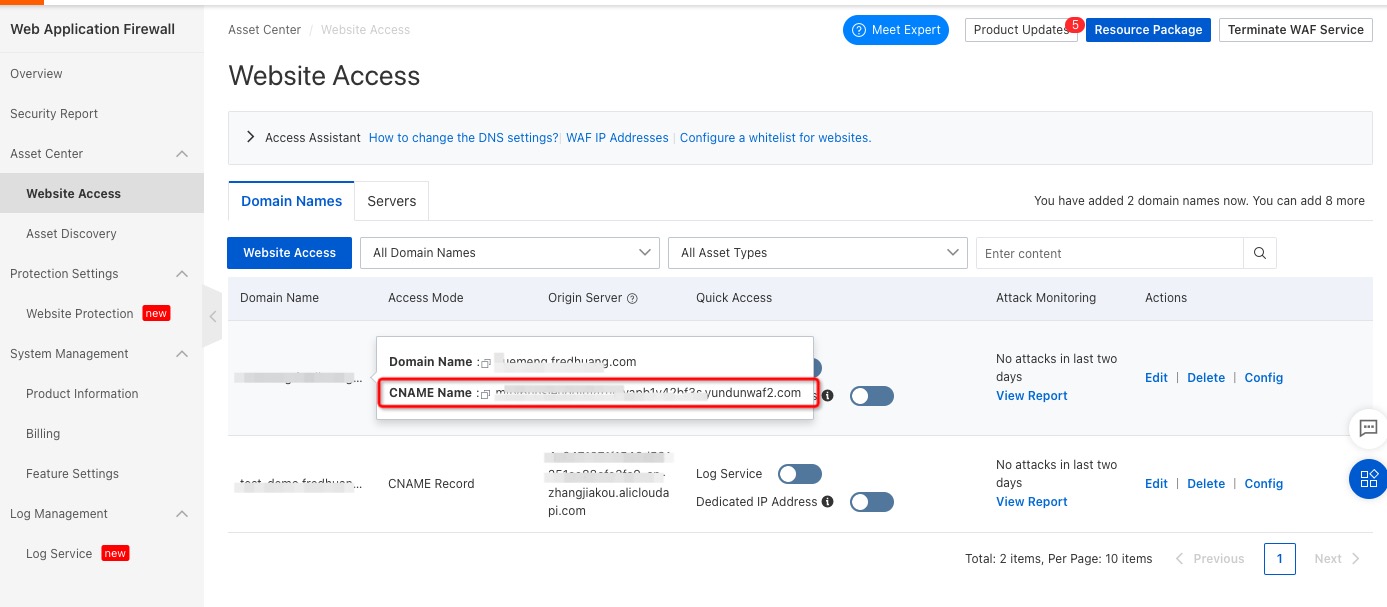Click the Meet Expert button
The height and width of the screenshot is (607, 1387).
click(x=895, y=30)
